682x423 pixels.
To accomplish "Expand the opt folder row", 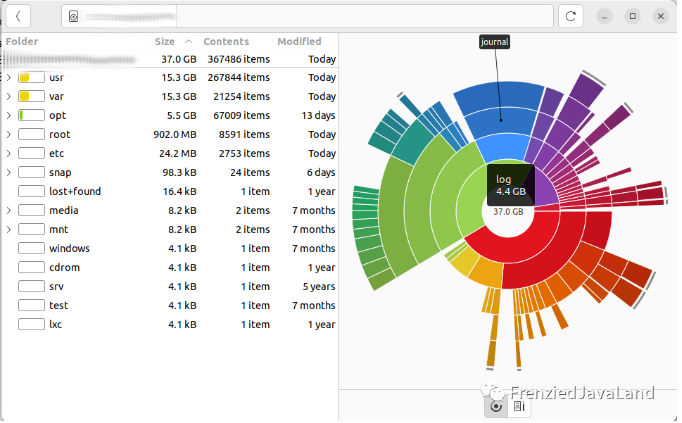I will point(9,116).
